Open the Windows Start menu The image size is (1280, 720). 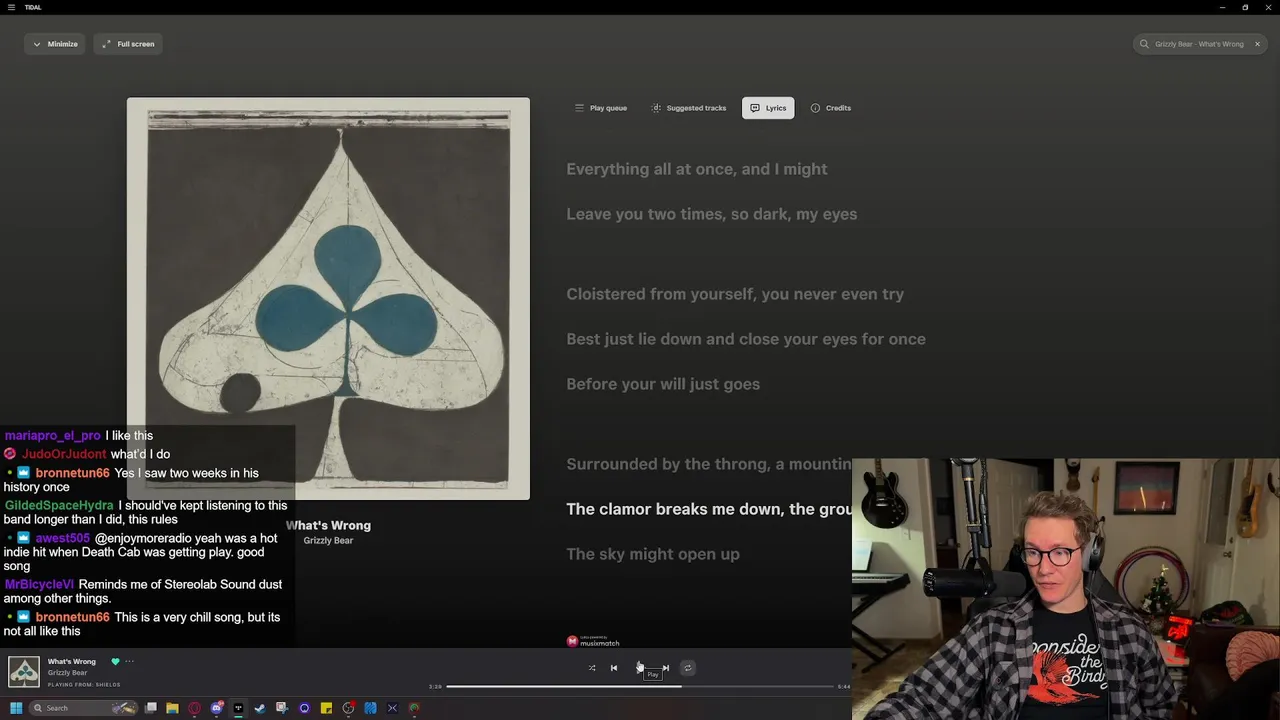tap(16, 708)
